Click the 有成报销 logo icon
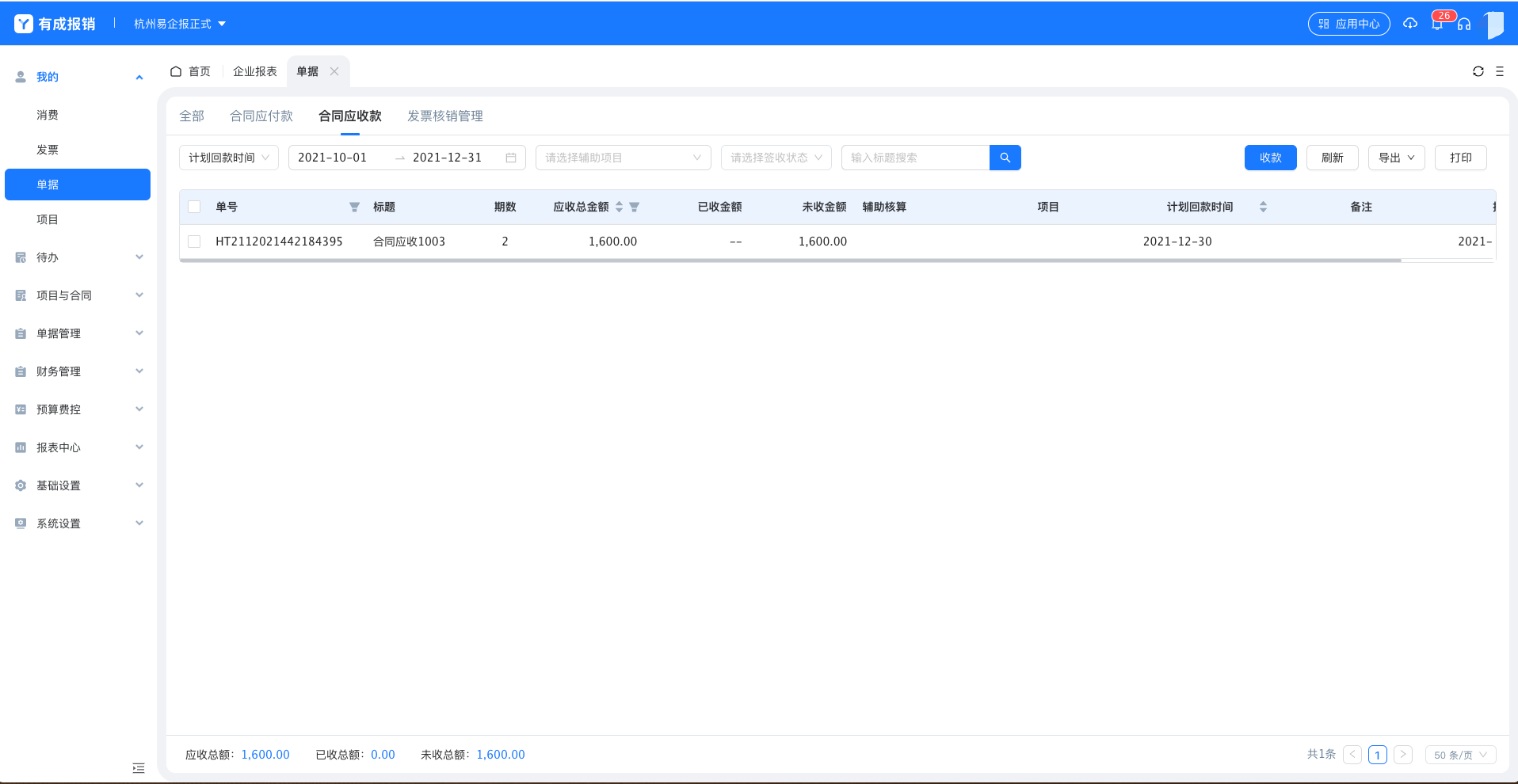The image size is (1518, 784). point(24,24)
